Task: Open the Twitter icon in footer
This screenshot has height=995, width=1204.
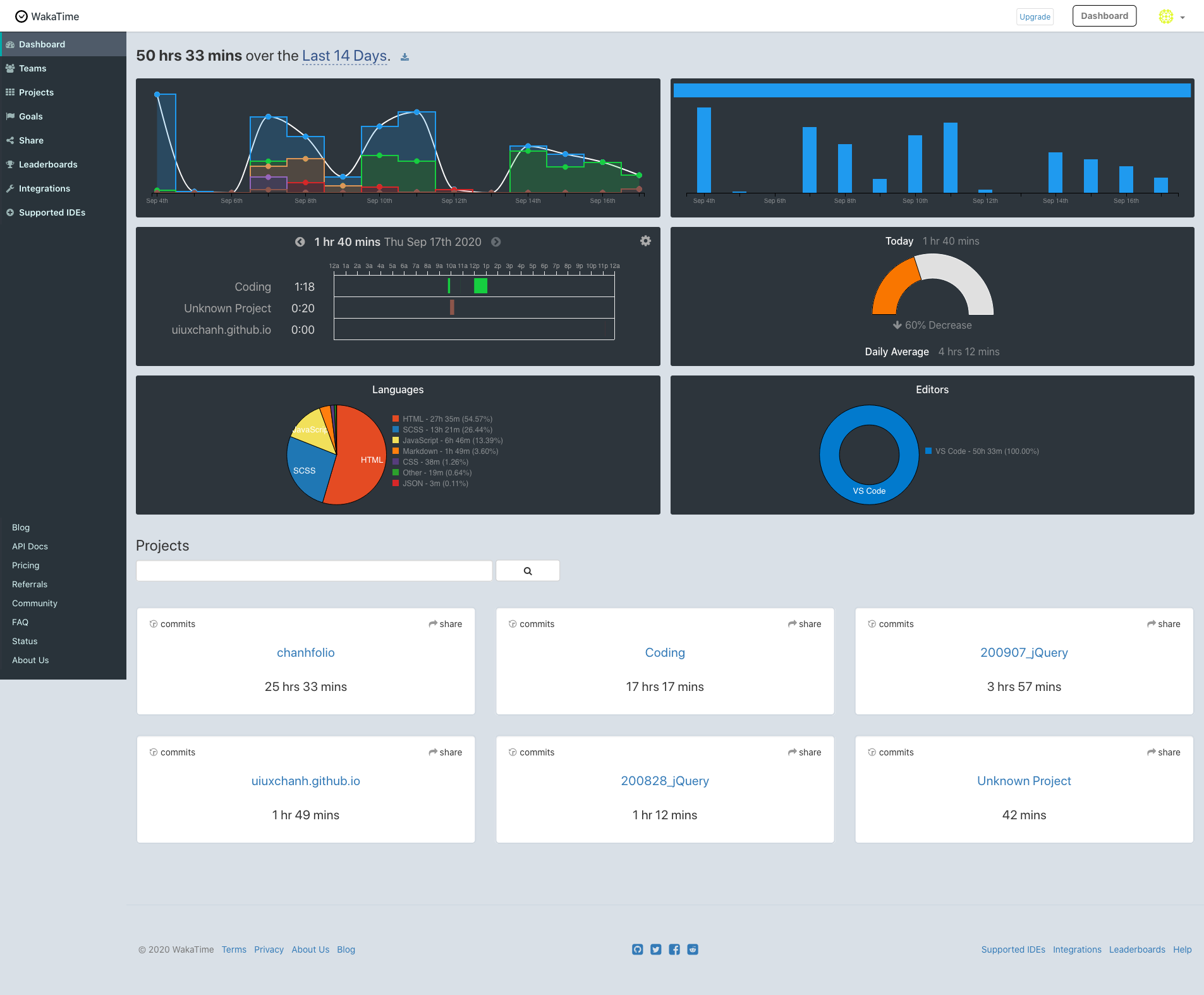Action: click(x=656, y=949)
